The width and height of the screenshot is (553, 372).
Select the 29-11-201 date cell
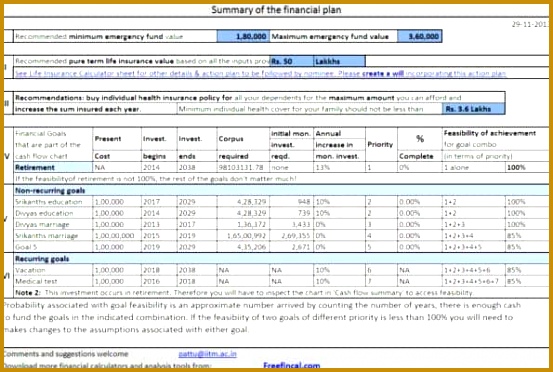click(x=530, y=24)
